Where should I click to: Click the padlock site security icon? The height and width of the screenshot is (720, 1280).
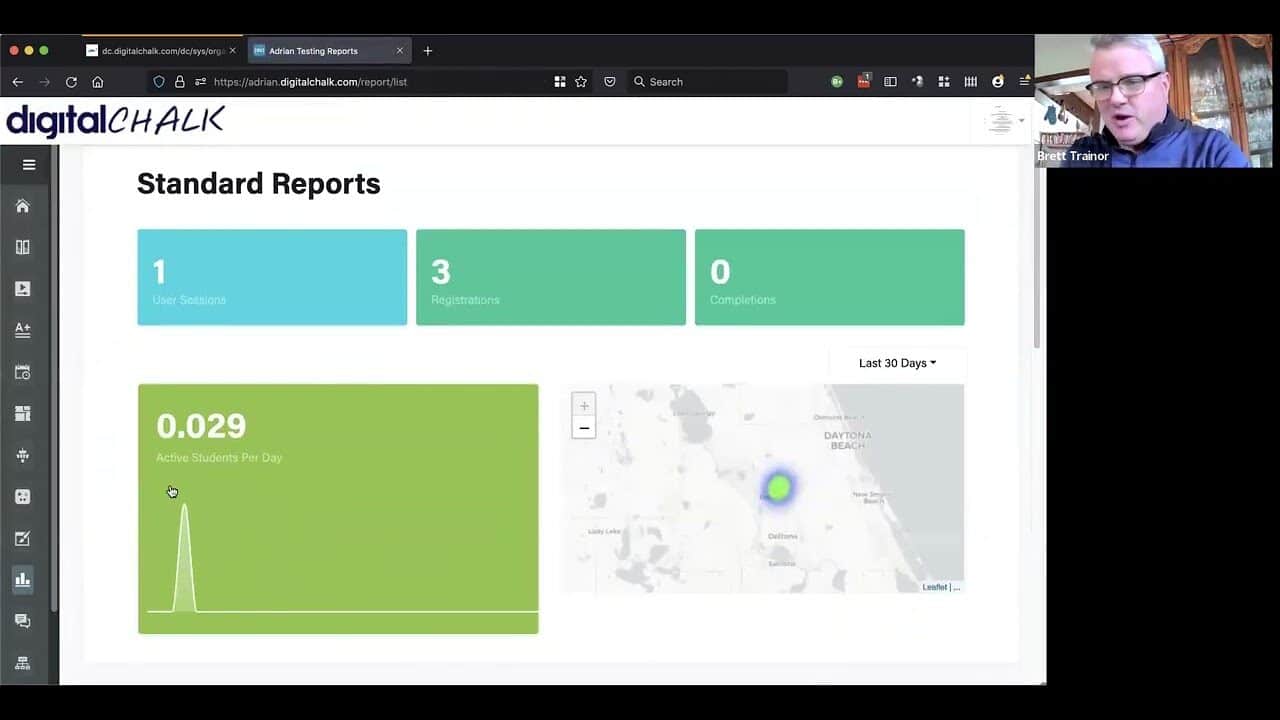coord(180,82)
